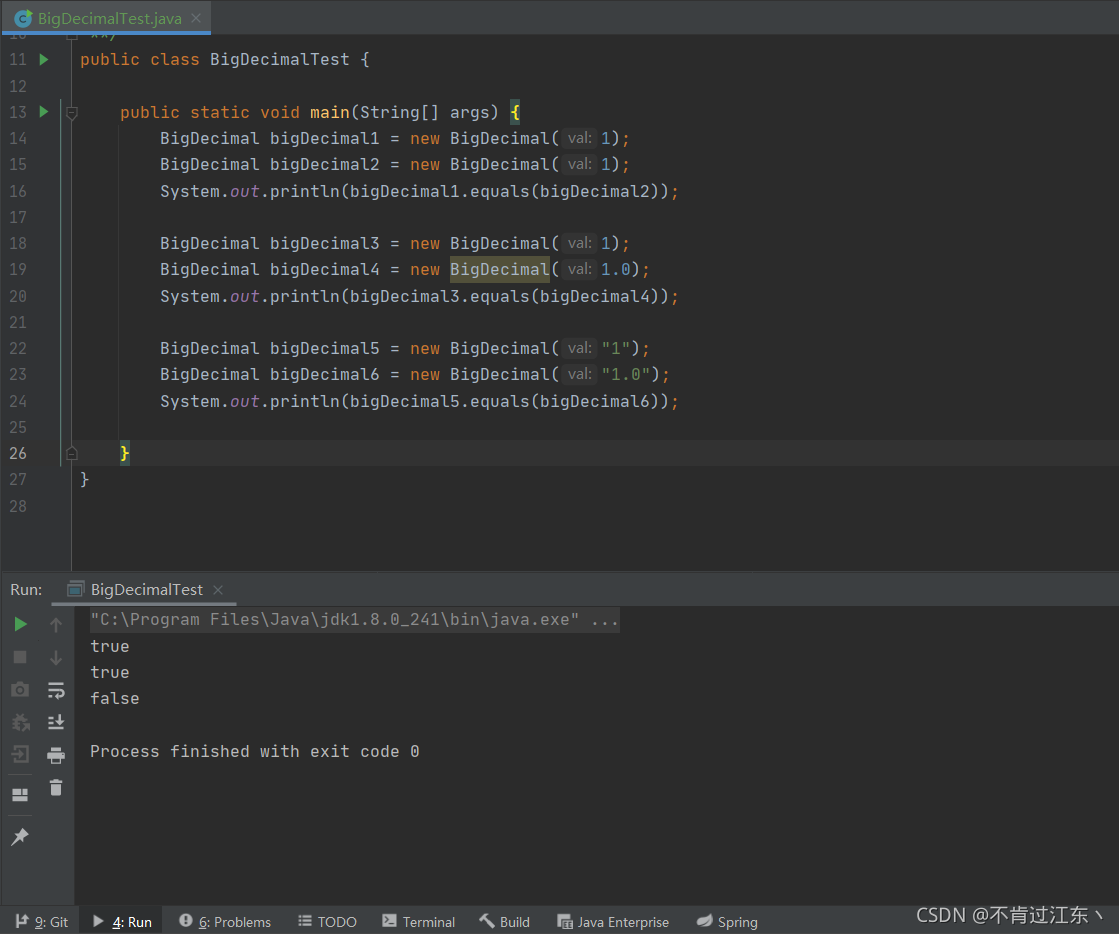
Task: Toggle the Pin Tab pushpin icon
Action: click(20, 837)
